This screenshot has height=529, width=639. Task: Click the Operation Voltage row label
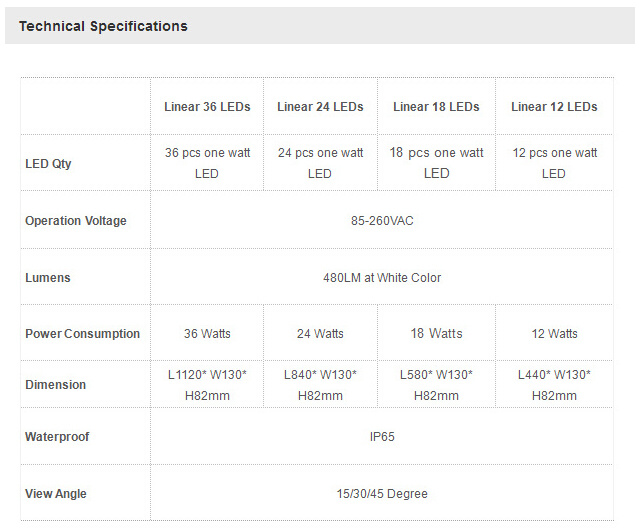76,220
